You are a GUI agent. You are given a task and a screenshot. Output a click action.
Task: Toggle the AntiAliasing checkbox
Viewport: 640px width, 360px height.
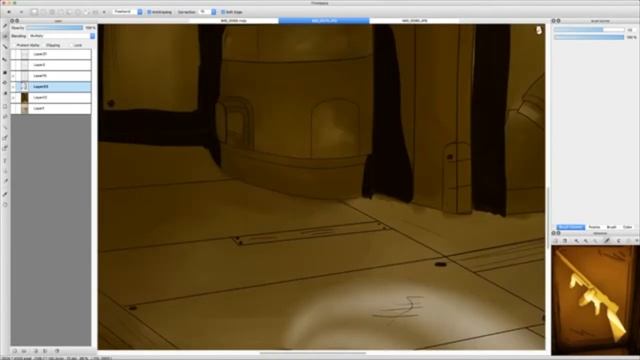[x=149, y=12]
